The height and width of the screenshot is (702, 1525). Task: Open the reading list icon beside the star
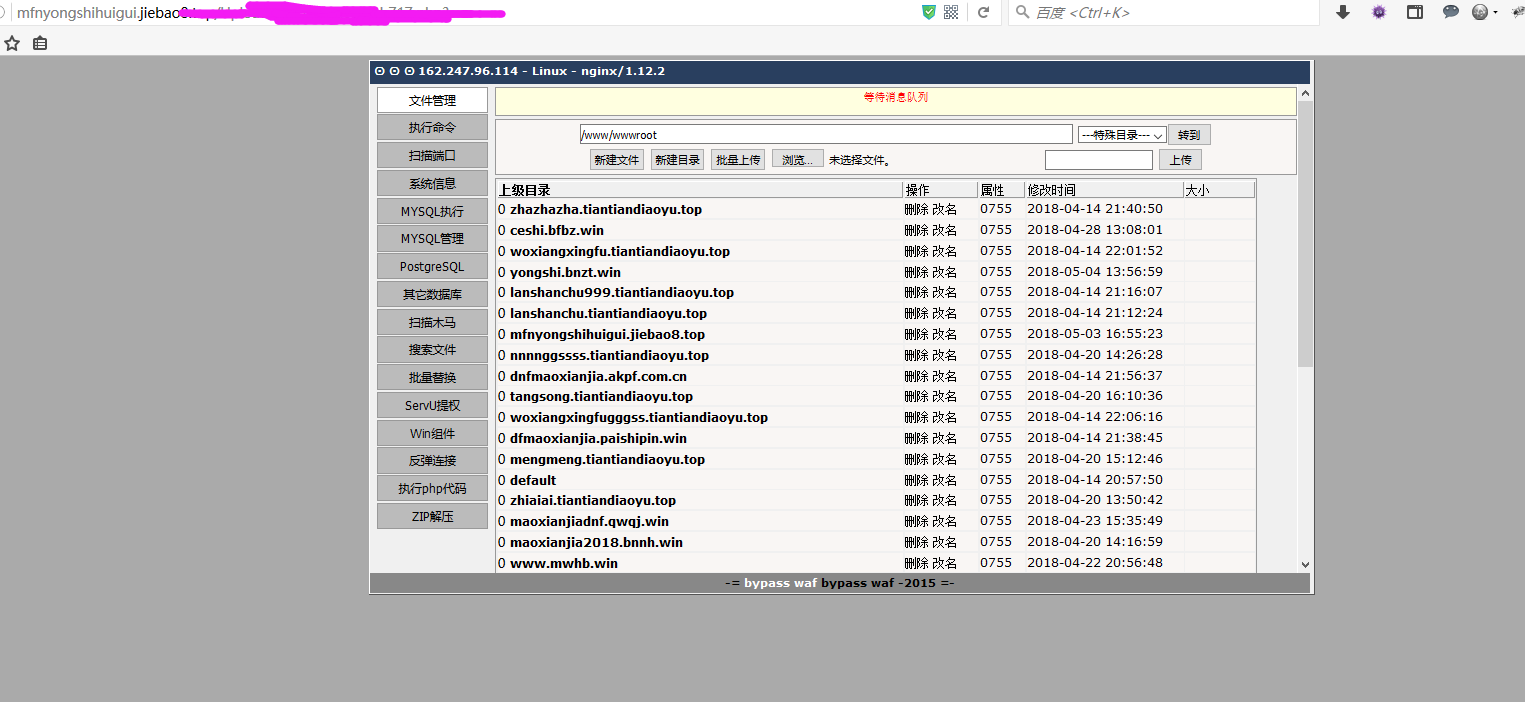40,43
